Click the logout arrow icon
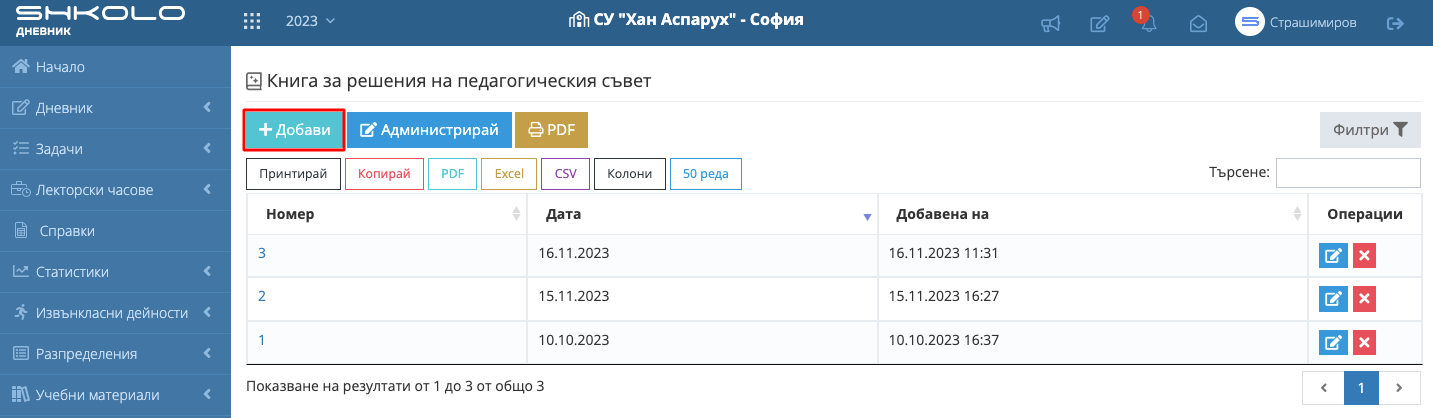 tap(1396, 22)
